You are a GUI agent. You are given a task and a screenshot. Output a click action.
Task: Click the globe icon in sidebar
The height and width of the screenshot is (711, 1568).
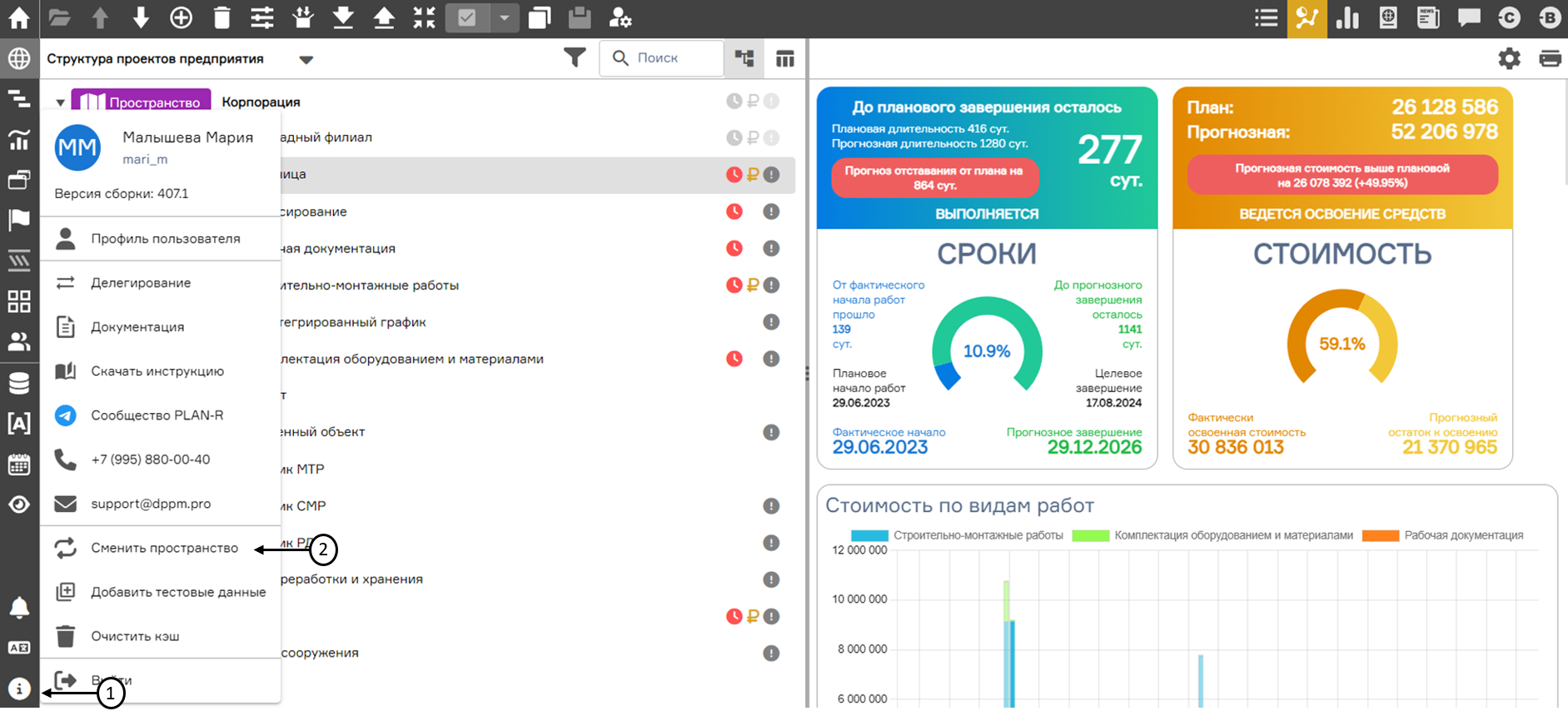(18, 58)
